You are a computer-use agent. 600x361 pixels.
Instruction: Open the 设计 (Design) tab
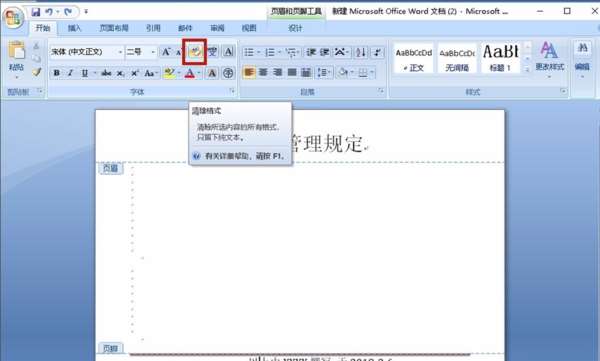pyautogui.click(x=295, y=28)
